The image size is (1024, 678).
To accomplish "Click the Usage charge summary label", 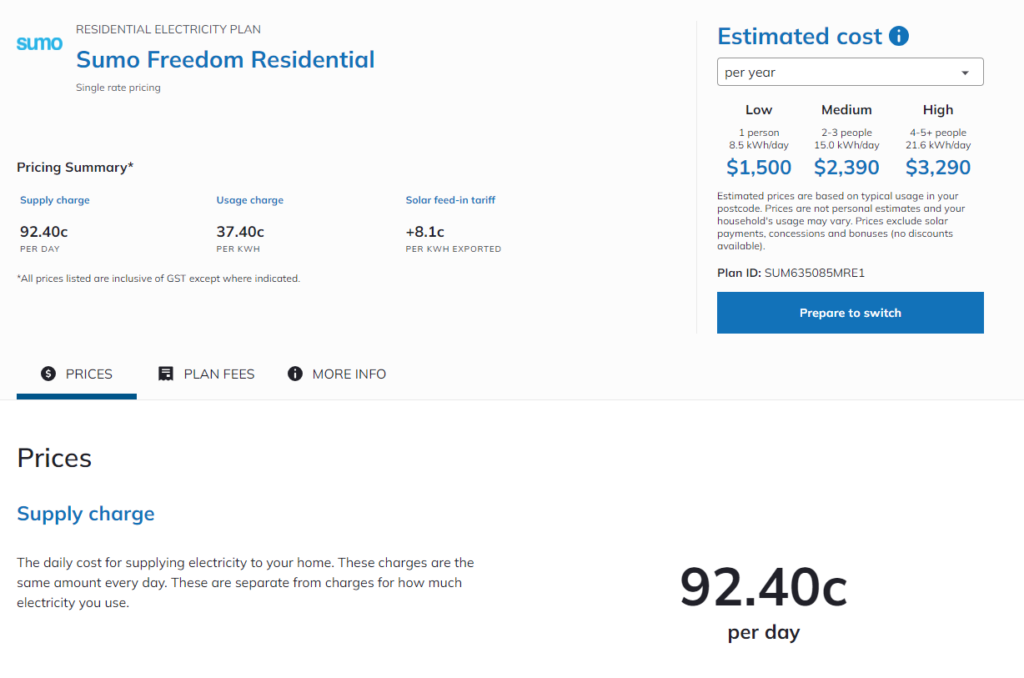I will tap(249, 200).
